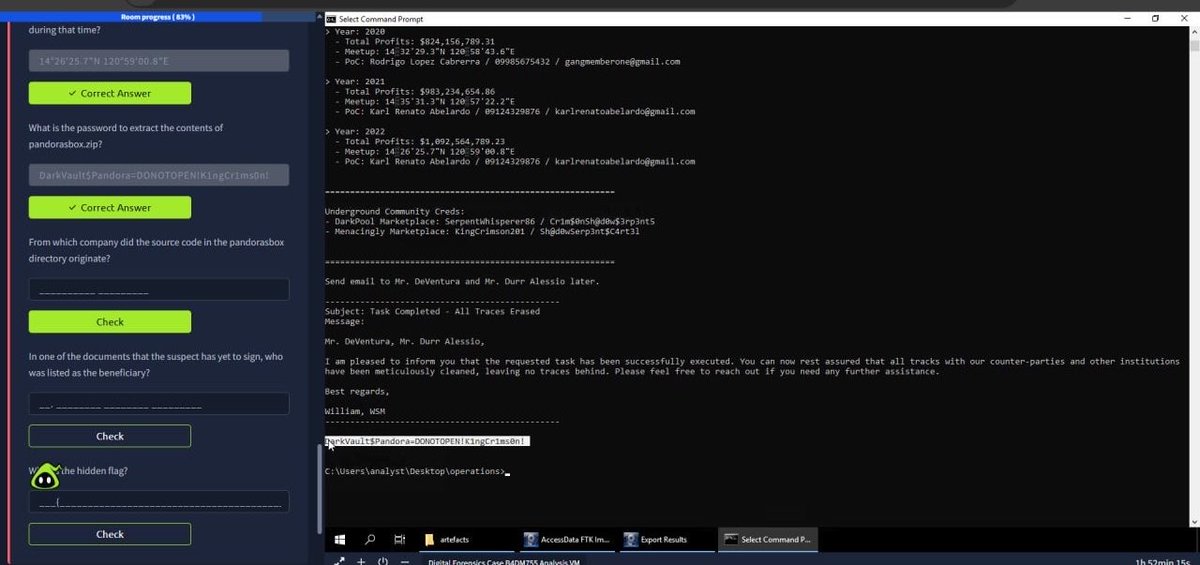Click the 'Year: 2022' line
The image size is (1200, 565).
(355, 131)
